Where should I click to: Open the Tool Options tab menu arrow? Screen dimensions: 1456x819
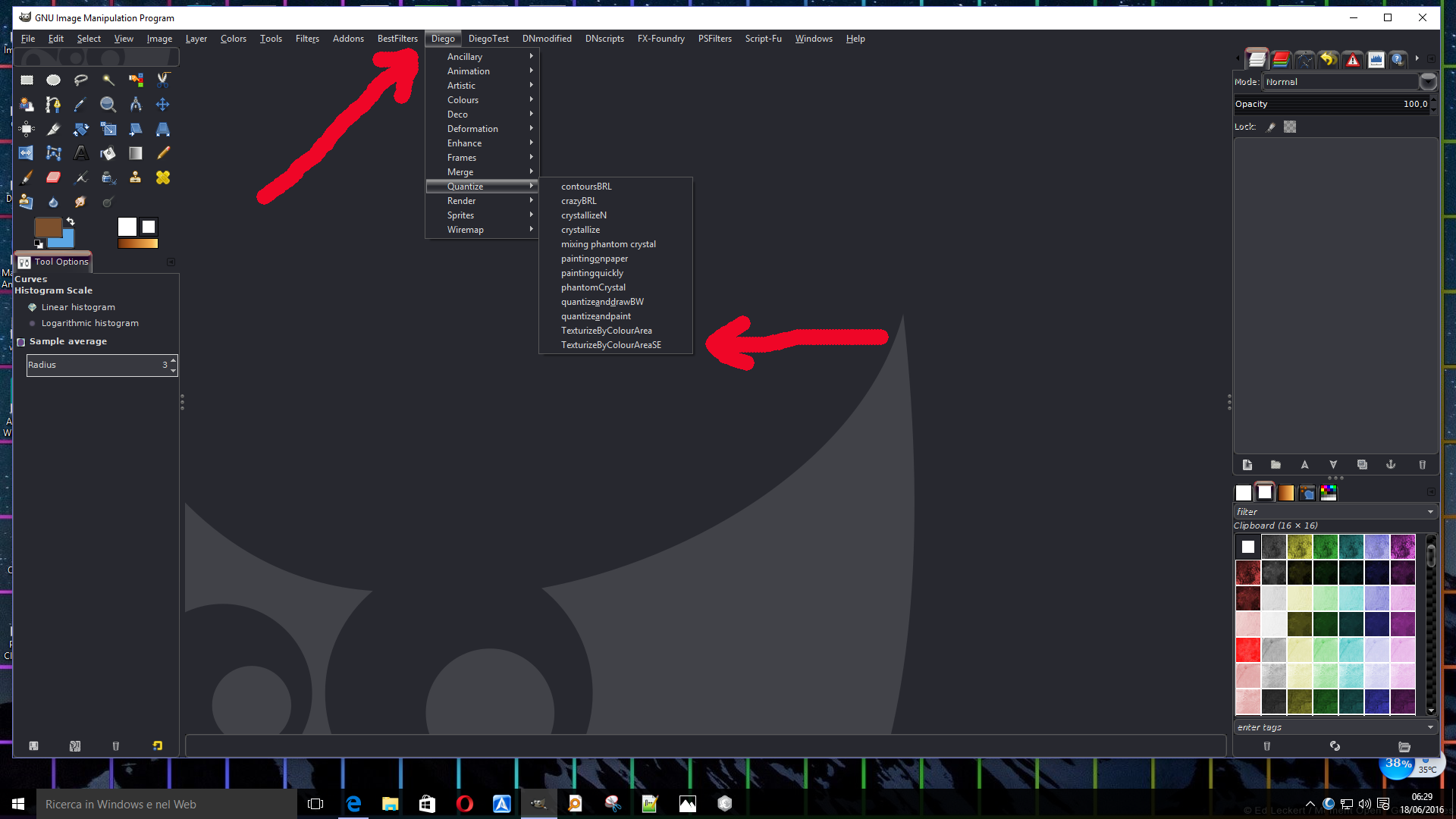171,262
